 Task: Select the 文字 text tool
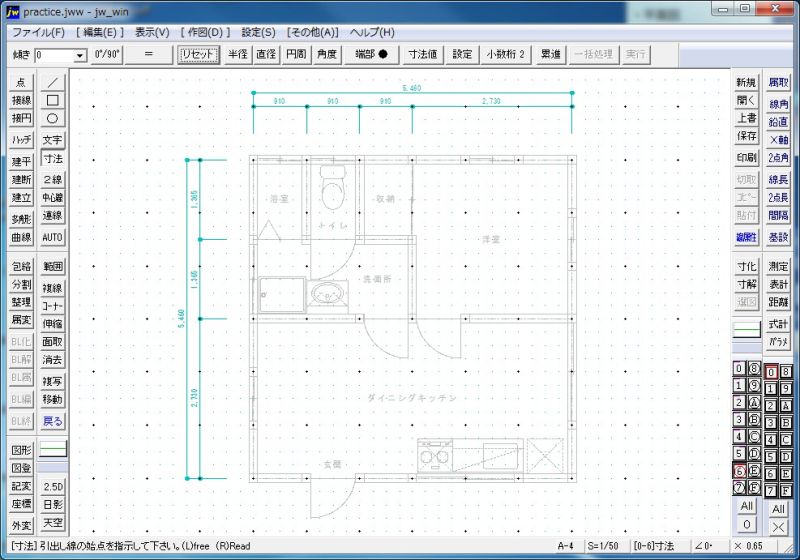tap(53, 140)
